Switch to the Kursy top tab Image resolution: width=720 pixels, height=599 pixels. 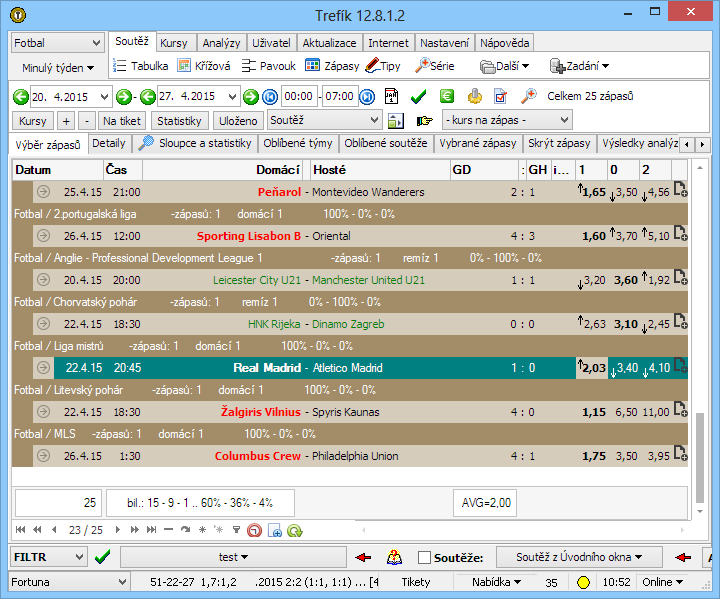[x=174, y=43]
